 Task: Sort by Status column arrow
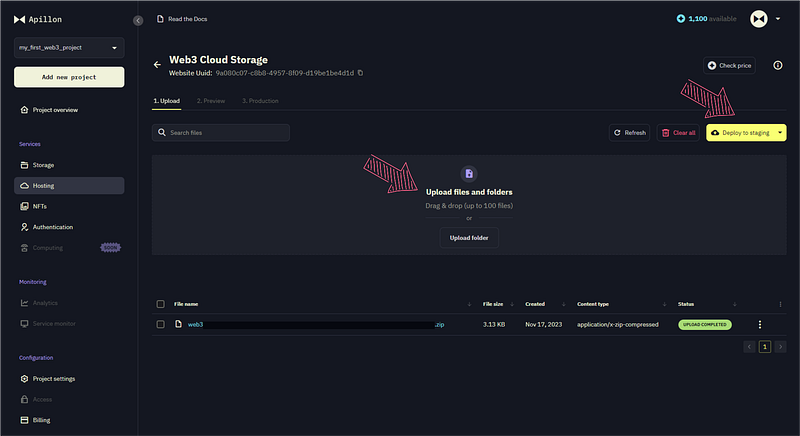coord(734,304)
